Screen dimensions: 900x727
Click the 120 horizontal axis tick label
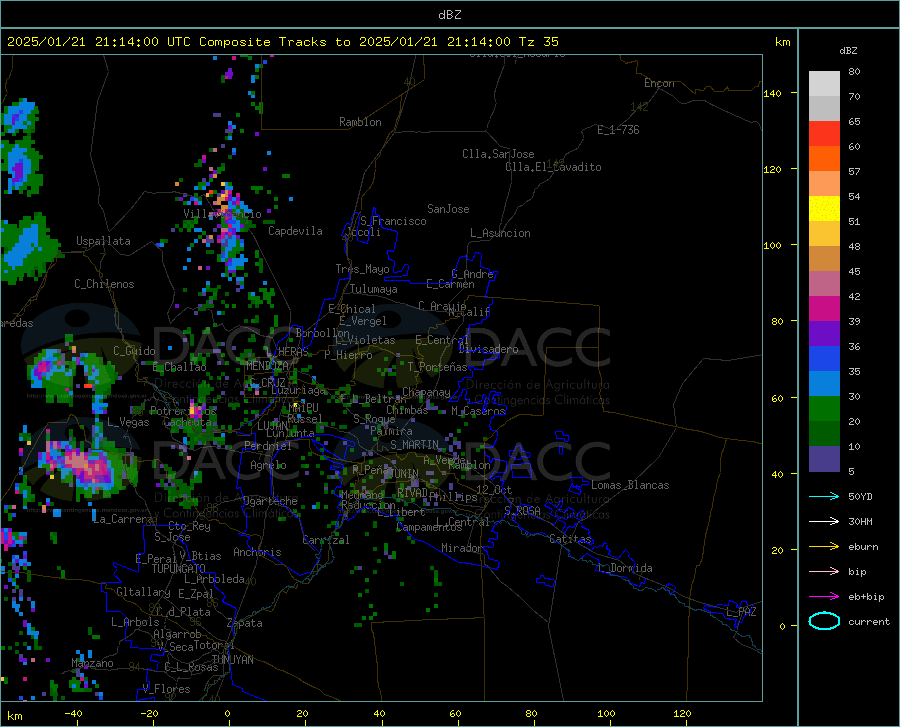(x=682, y=714)
